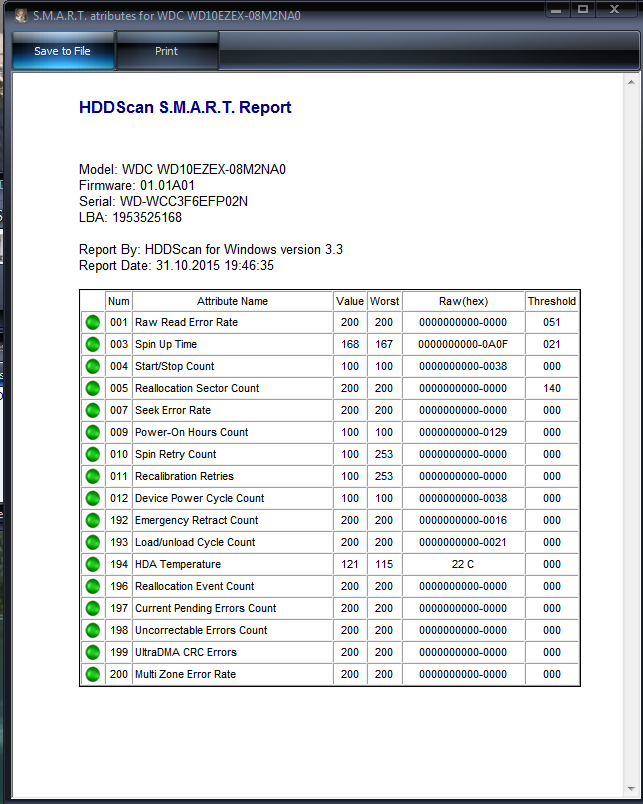The image size is (643, 804).
Task: Click the Report By HDDScan version line
Action: [211, 250]
